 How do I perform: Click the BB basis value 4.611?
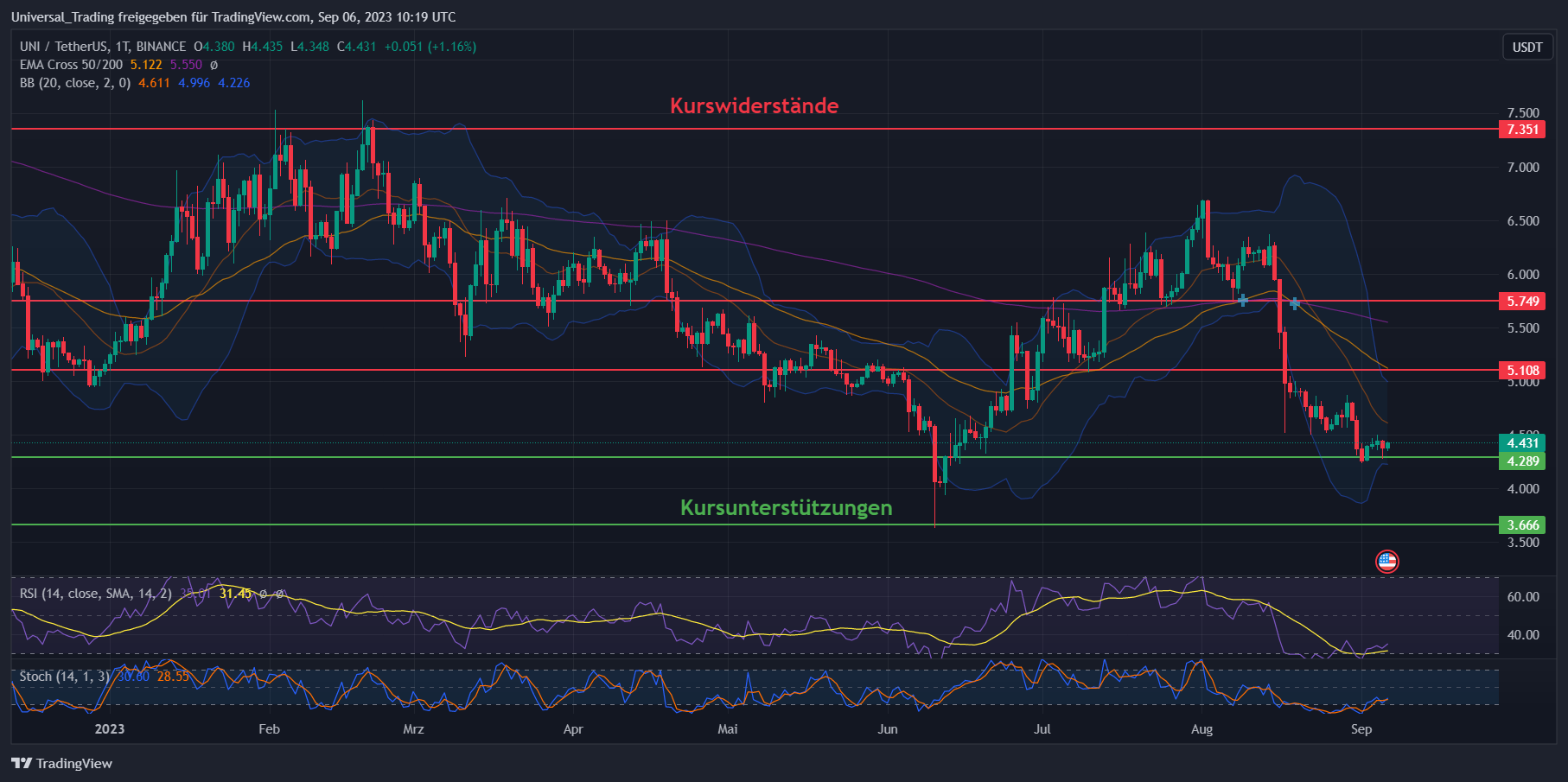(x=154, y=83)
